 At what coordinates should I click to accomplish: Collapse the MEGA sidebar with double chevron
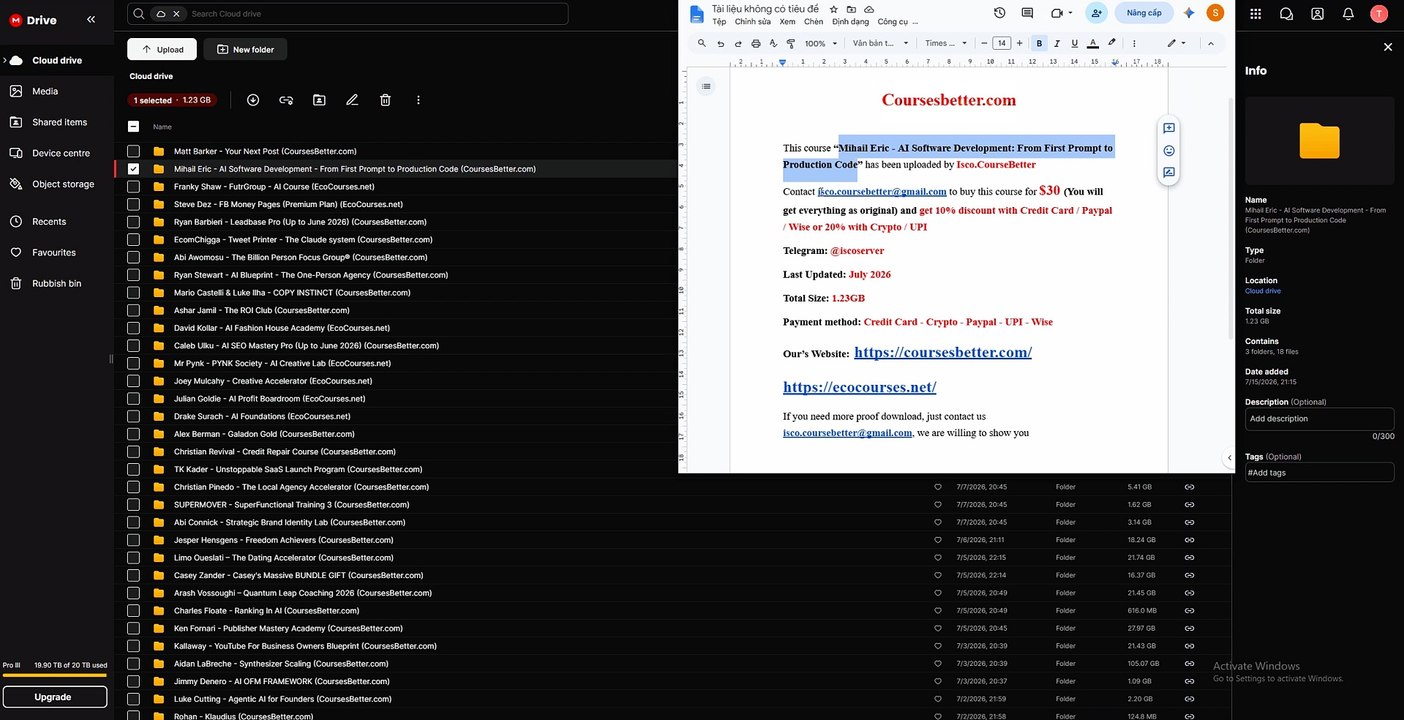(91, 19)
